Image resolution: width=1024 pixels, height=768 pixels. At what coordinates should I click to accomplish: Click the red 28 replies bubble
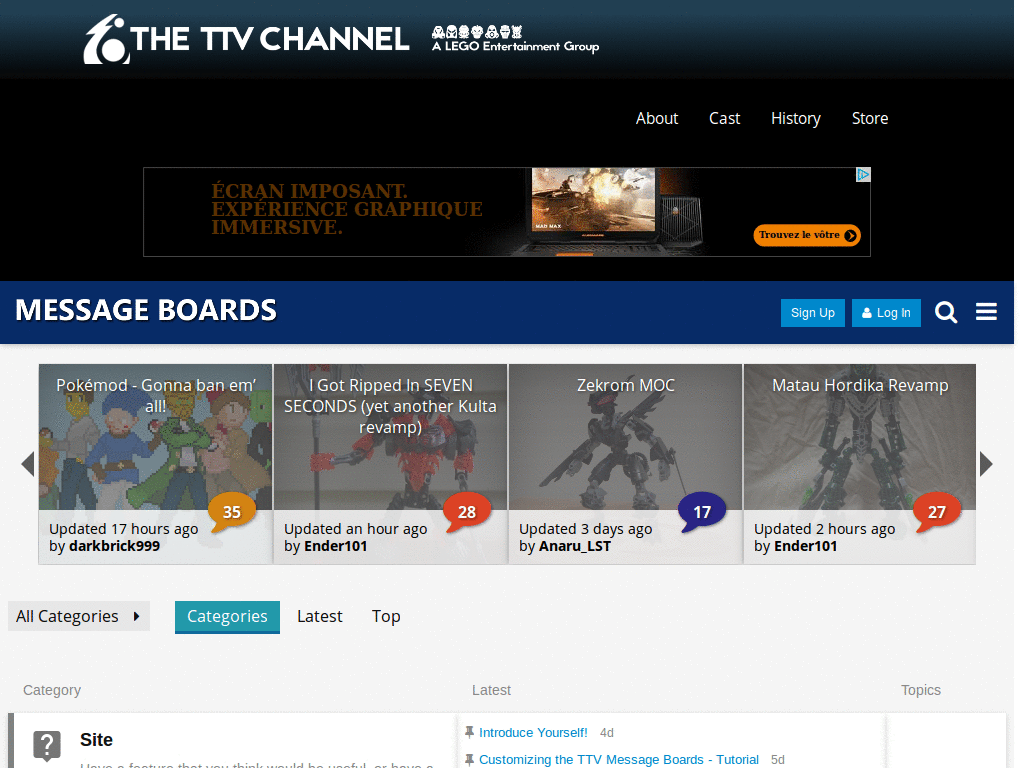[466, 512]
